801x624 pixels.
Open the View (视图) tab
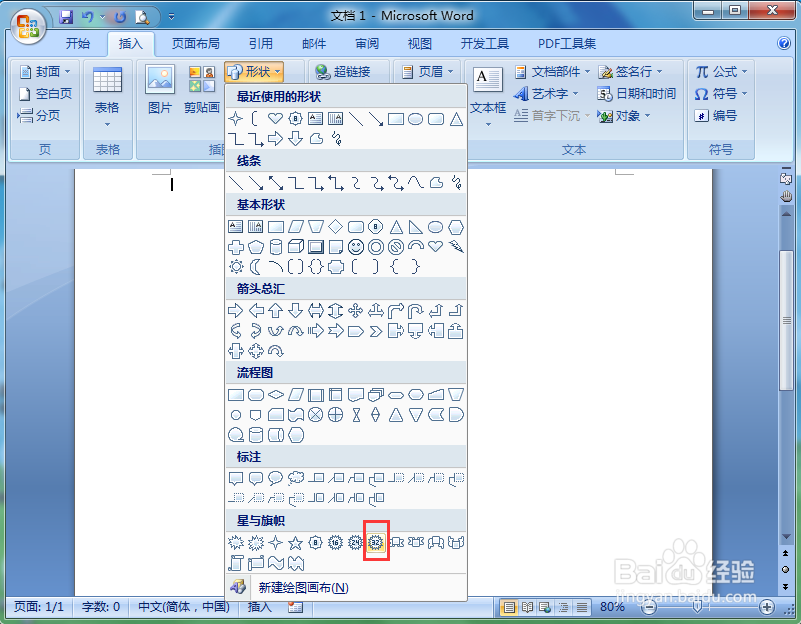[x=419, y=44]
